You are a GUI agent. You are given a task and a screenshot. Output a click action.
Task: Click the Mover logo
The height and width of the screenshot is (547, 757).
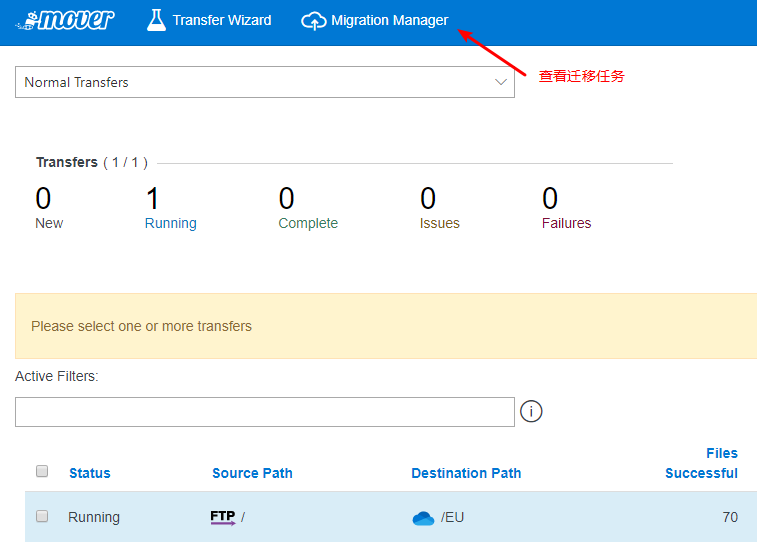coord(65,20)
